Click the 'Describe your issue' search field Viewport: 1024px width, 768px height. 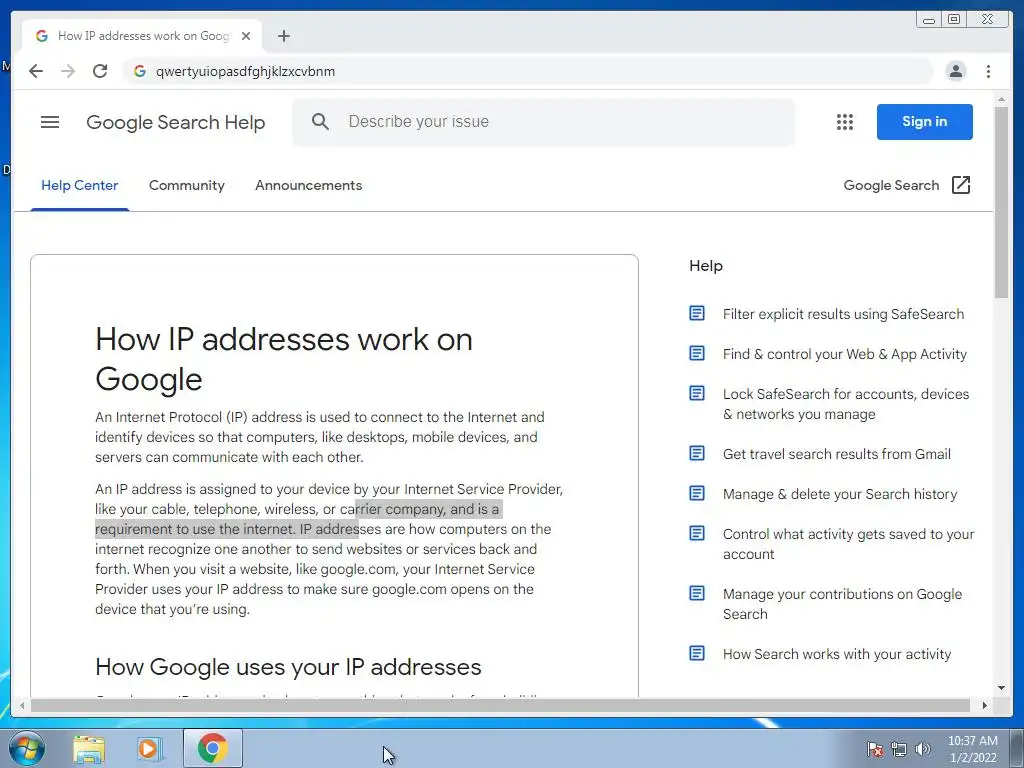543,121
